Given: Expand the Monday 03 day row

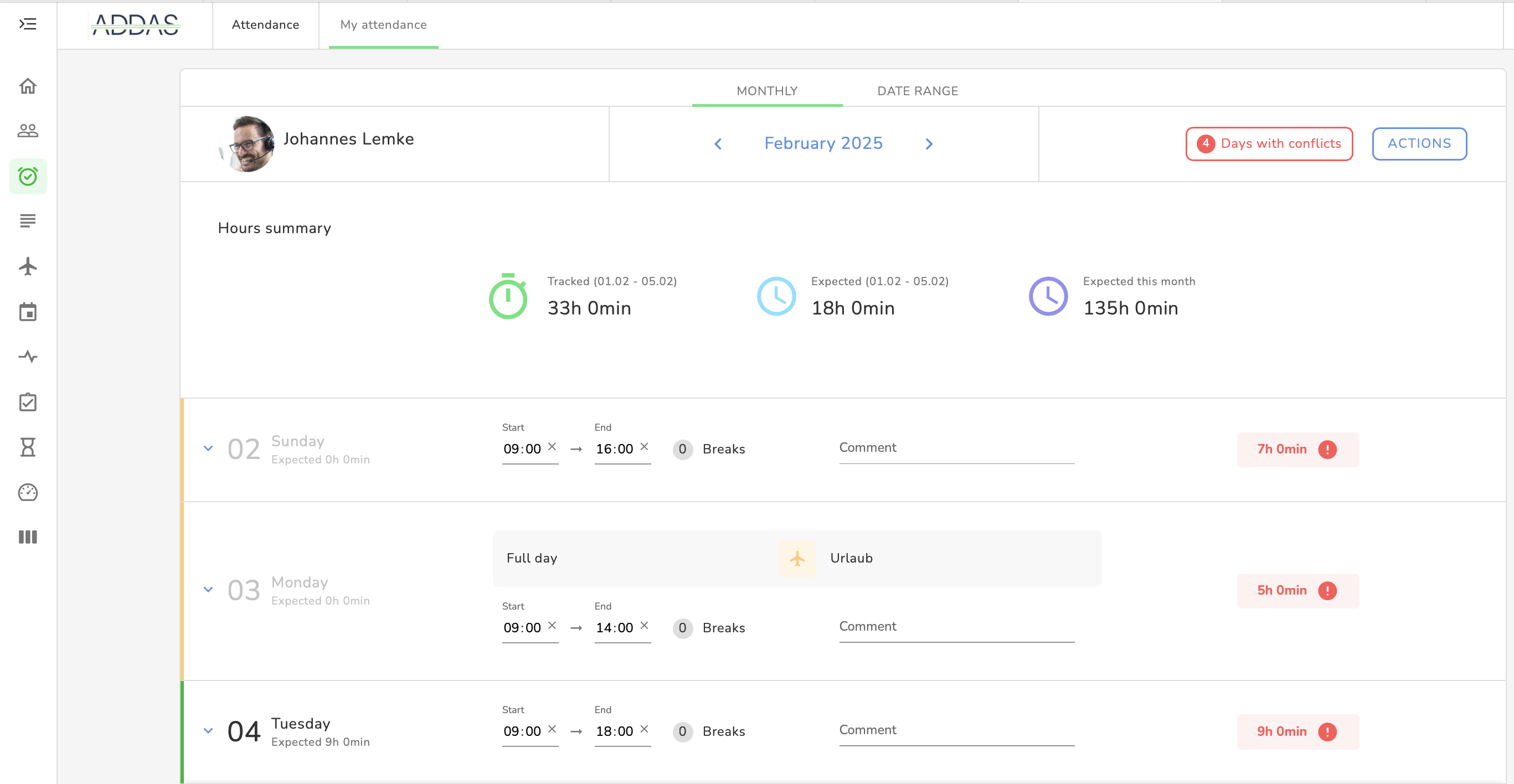Looking at the screenshot, I should [x=208, y=590].
